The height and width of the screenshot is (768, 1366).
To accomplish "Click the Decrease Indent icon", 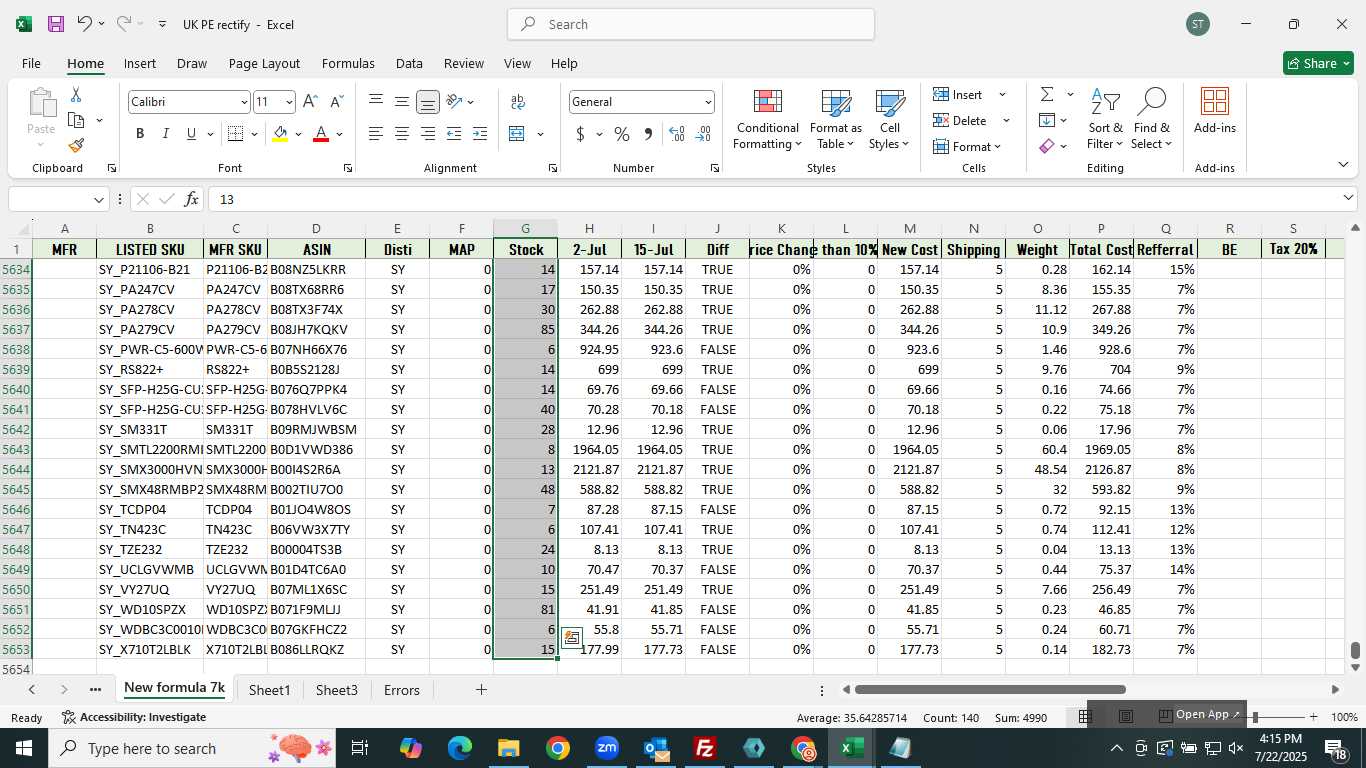I will pos(454,134).
